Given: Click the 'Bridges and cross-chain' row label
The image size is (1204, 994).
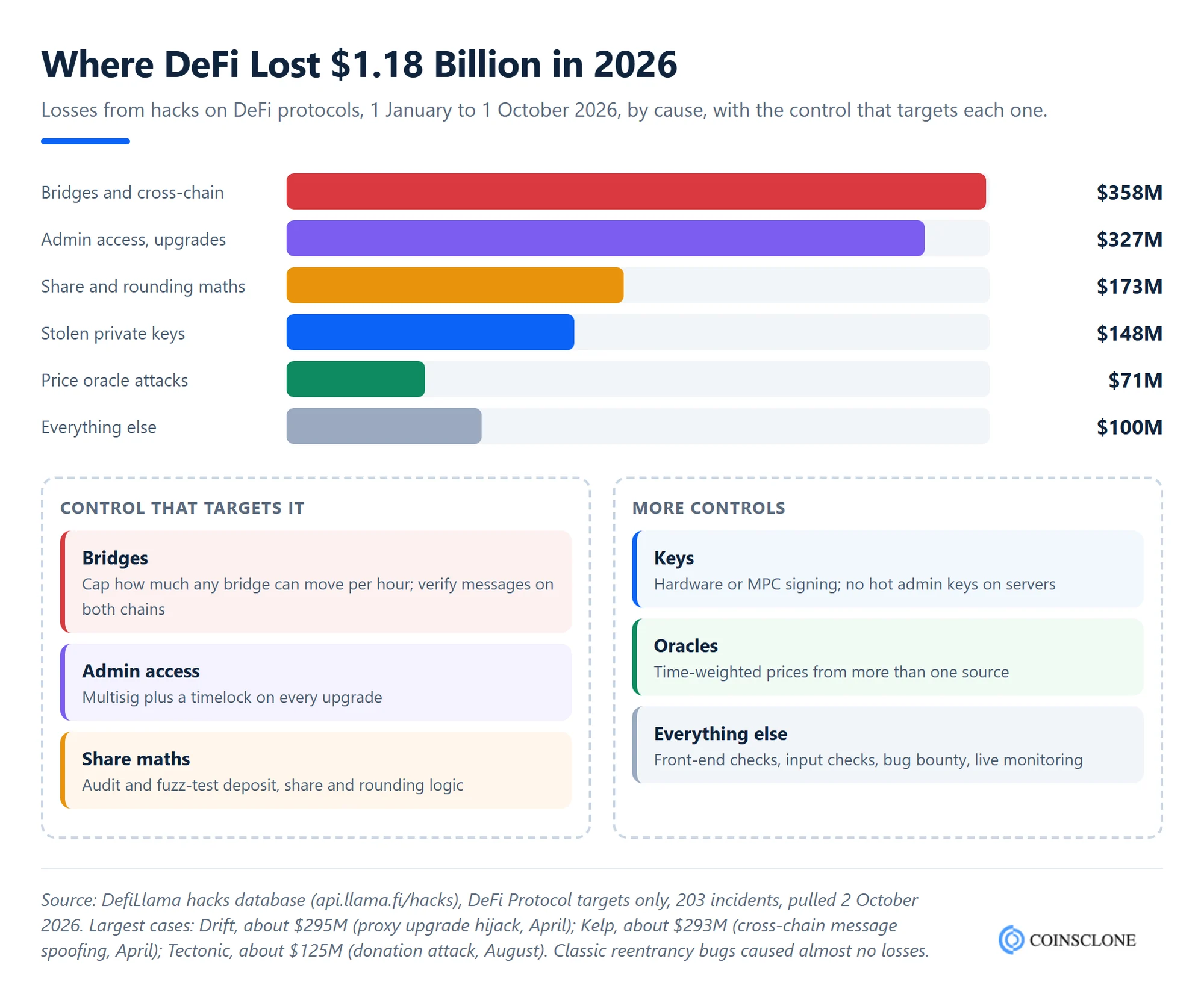Looking at the screenshot, I should (133, 193).
